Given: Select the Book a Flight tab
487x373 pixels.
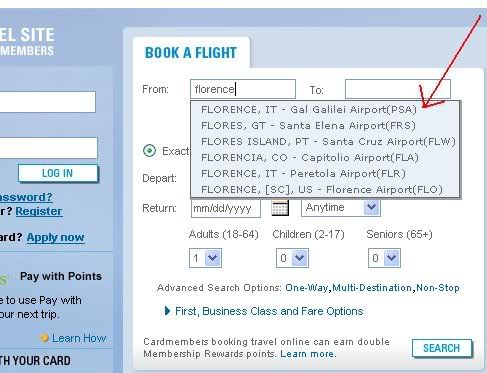Looking at the screenshot, I should click(191, 53).
